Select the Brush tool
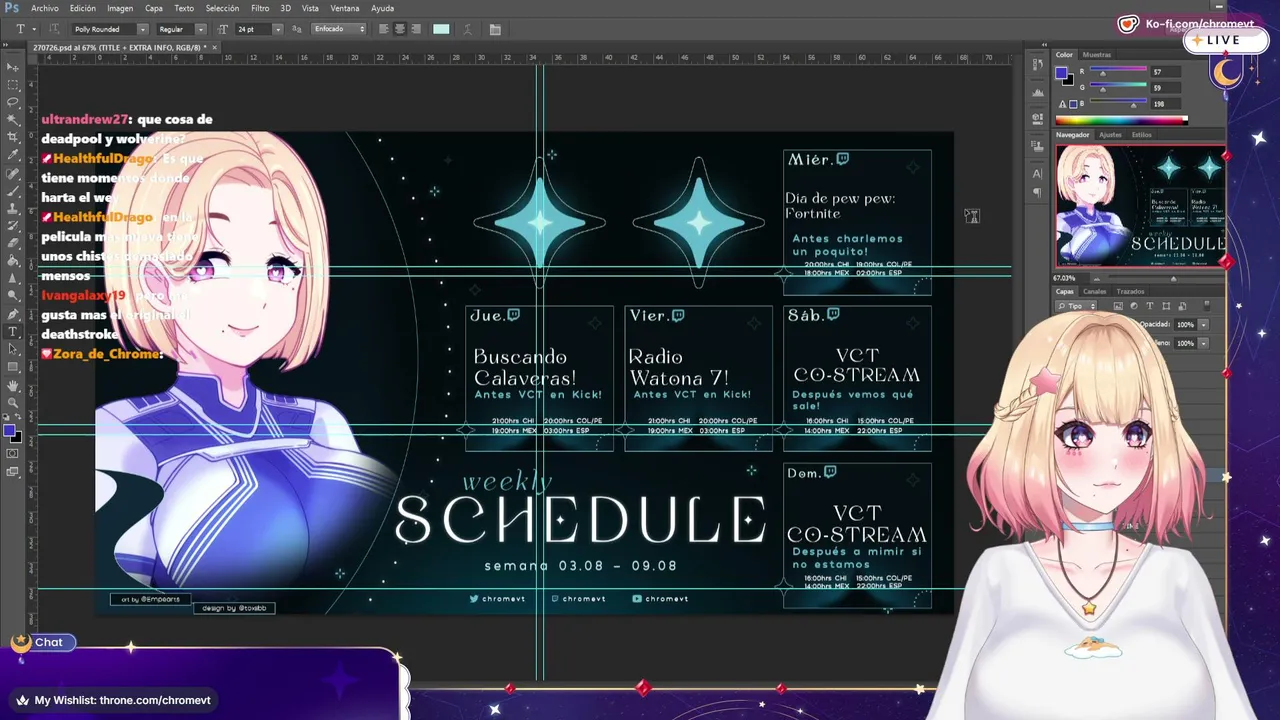The image size is (1280, 720). [x=13, y=190]
